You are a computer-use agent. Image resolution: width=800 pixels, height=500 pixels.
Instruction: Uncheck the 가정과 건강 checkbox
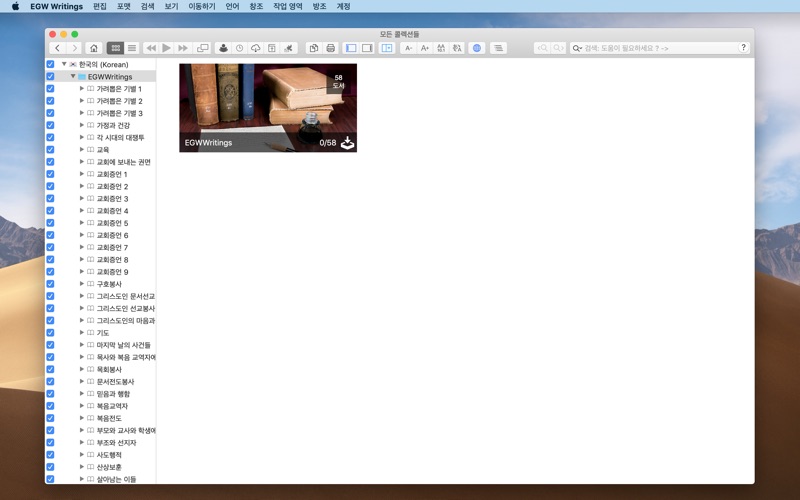(50, 125)
